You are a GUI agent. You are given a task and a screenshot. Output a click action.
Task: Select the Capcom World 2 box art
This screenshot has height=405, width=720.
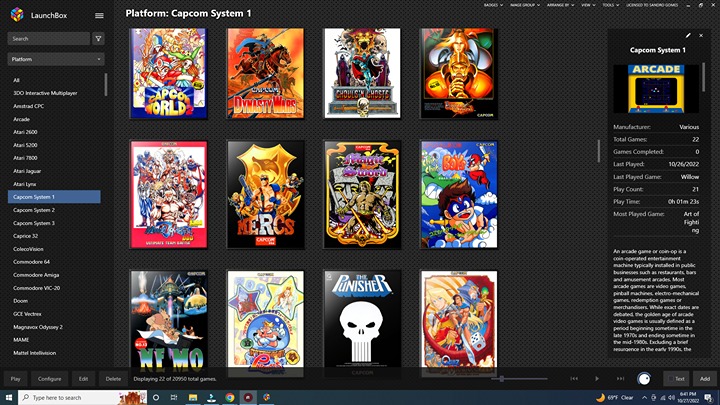pyautogui.click(x=169, y=73)
